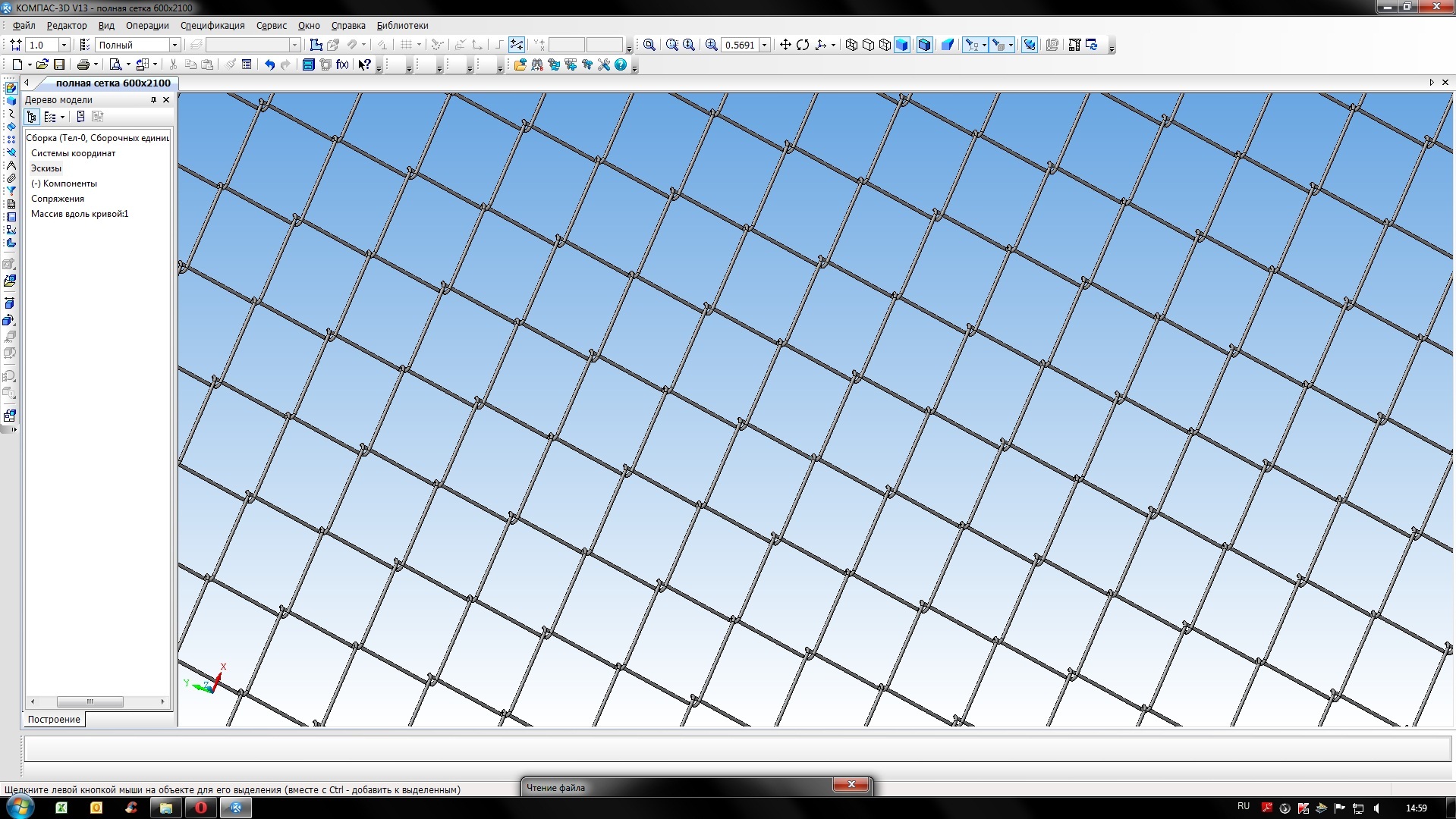Open view orientation axes tool
Image resolution: width=1456 pixels, height=819 pixels.
(820, 45)
